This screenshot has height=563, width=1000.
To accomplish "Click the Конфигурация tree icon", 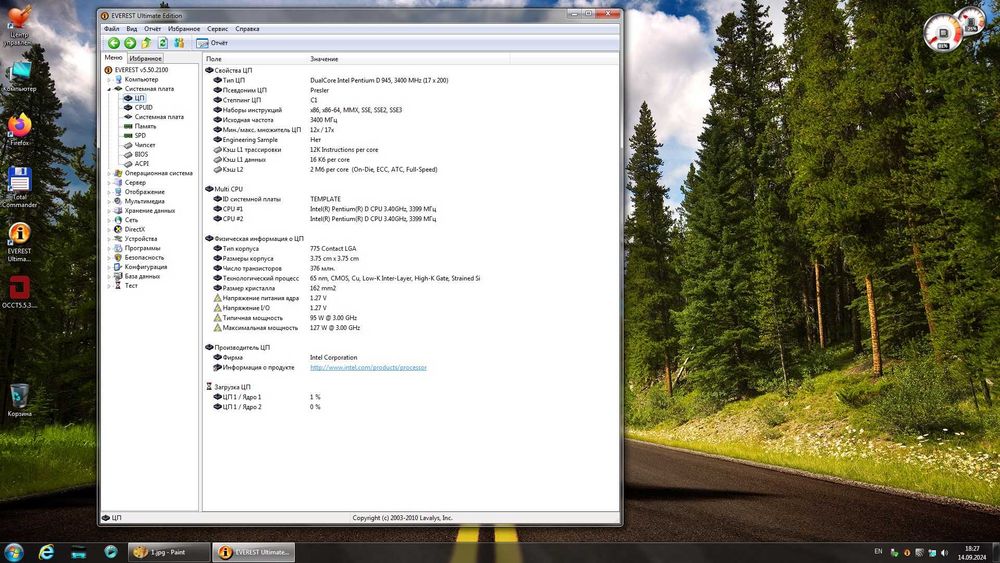I will coord(118,267).
